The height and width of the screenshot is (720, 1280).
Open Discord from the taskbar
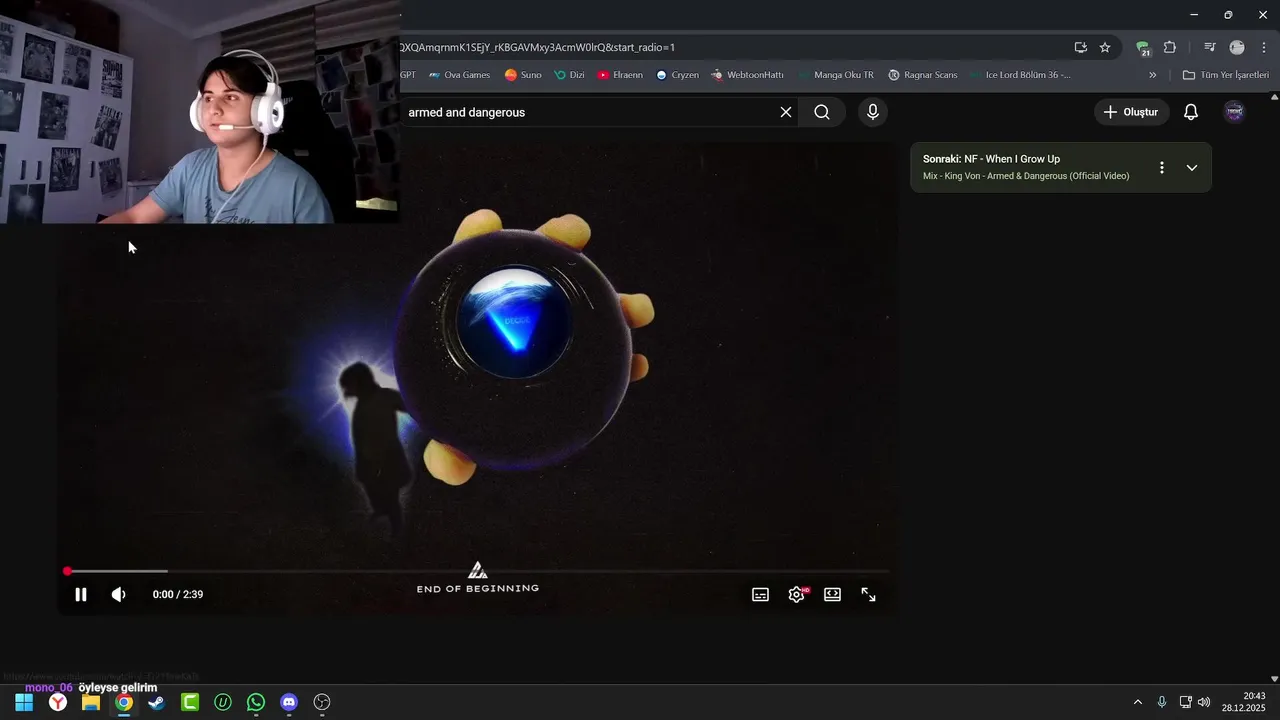(289, 702)
